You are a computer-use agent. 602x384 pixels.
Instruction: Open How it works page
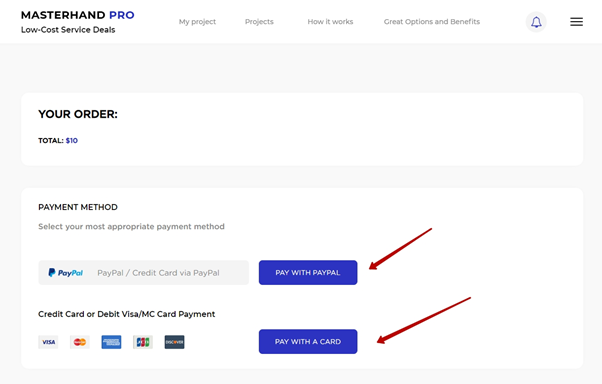point(330,22)
